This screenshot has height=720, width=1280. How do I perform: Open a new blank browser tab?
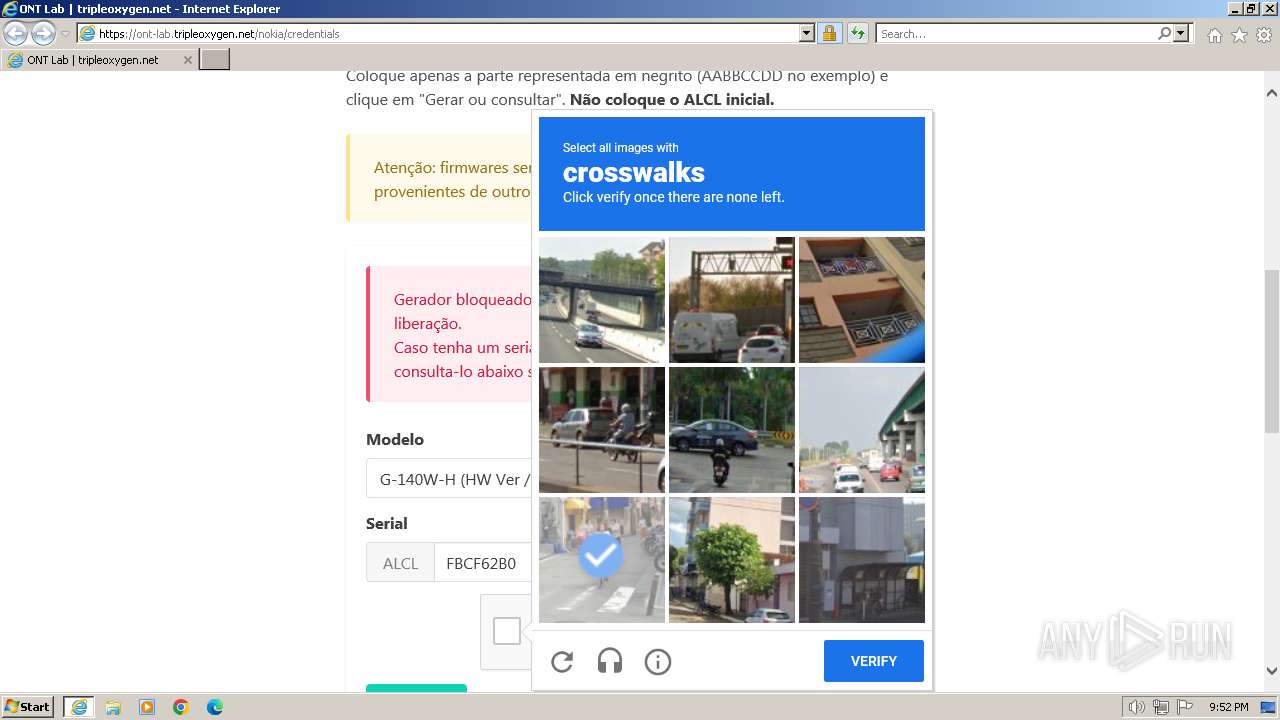coord(215,60)
